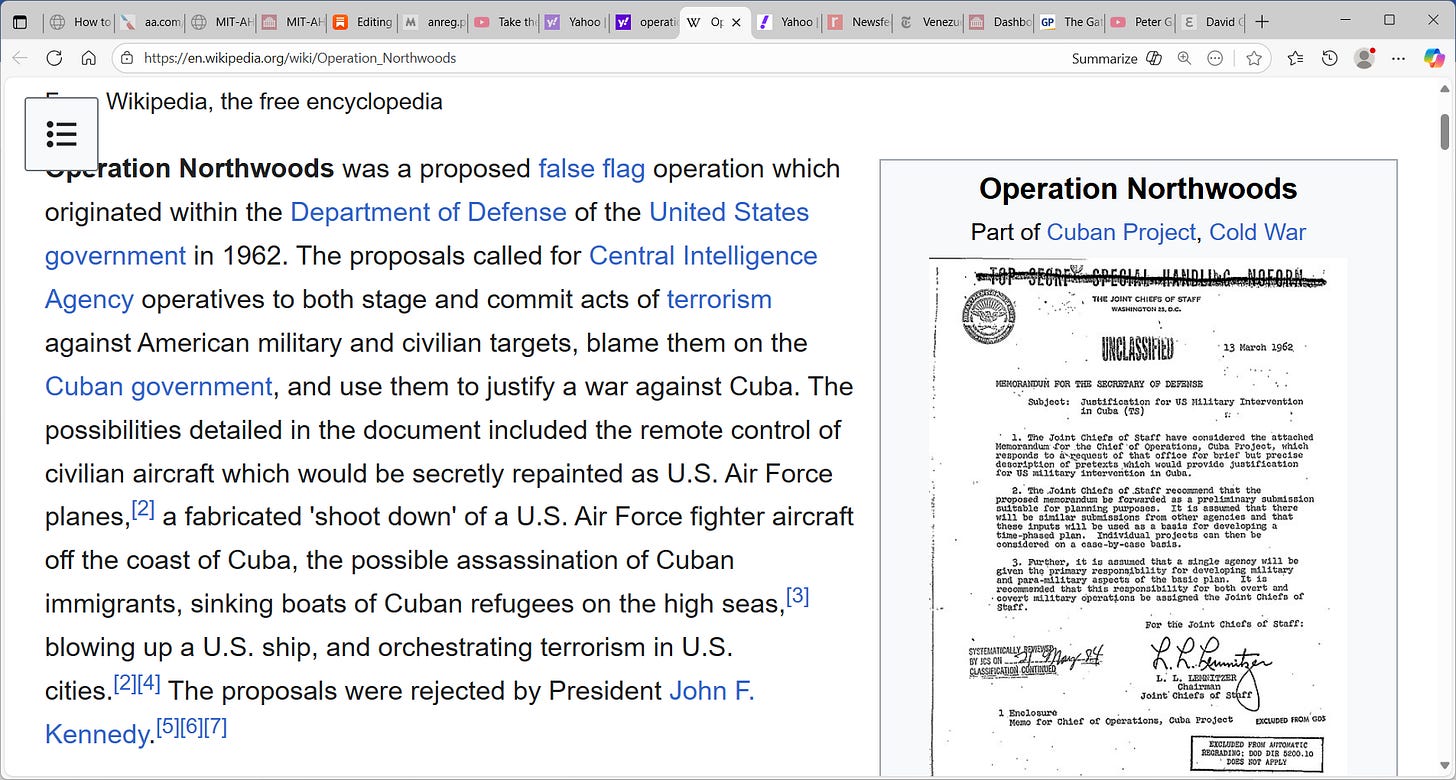Open 'Cuban Project' infobox link
The image size is (1456, 780).
1121,232
